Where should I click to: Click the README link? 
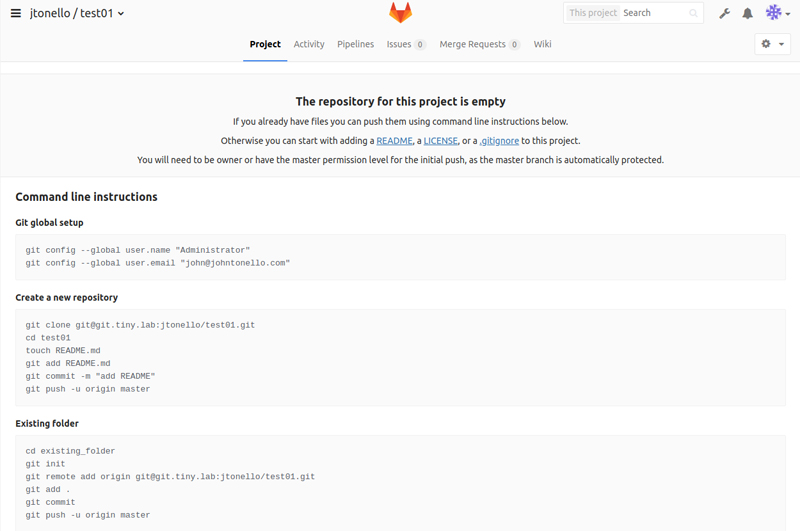pos(394,141)
